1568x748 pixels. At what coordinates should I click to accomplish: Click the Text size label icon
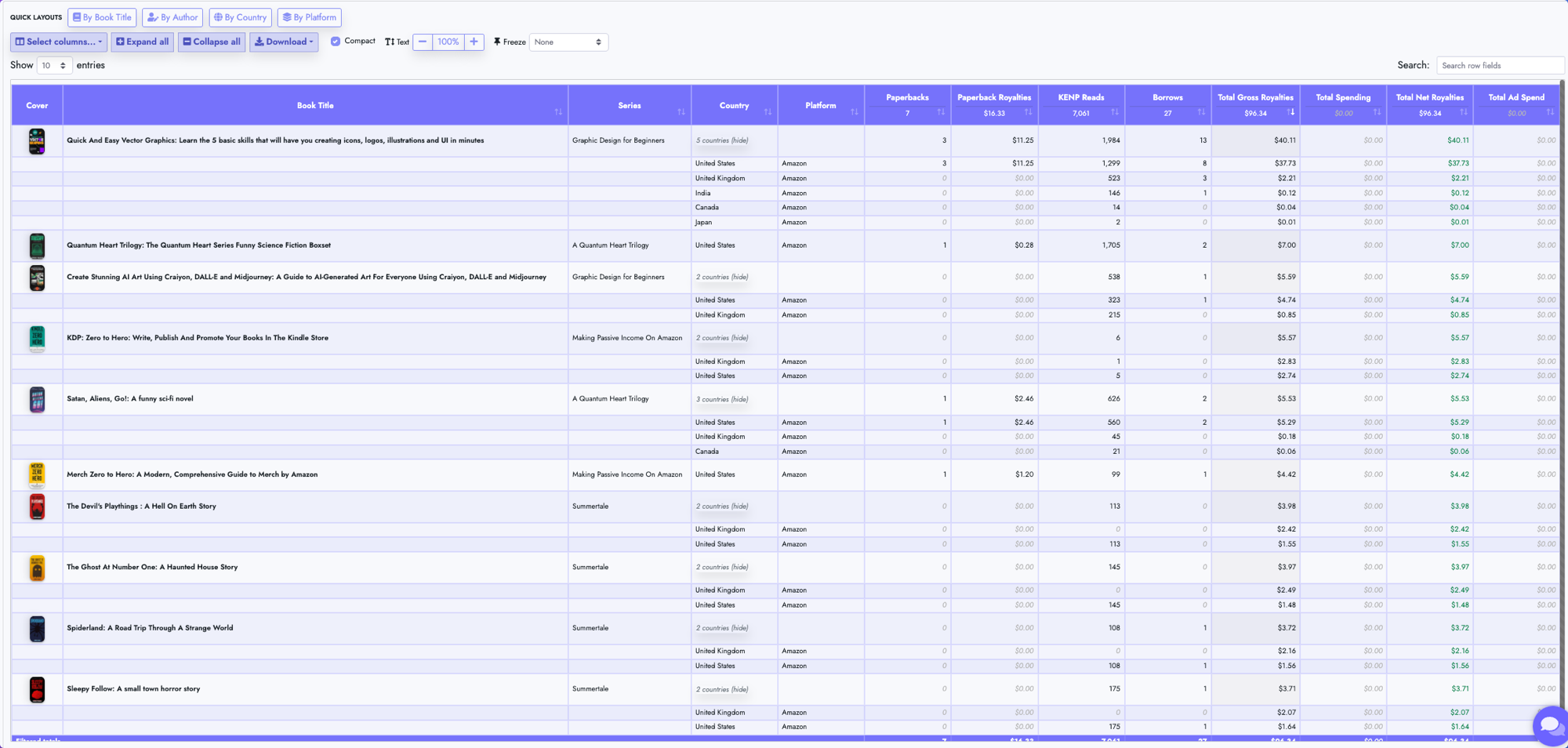pos(390,42)
